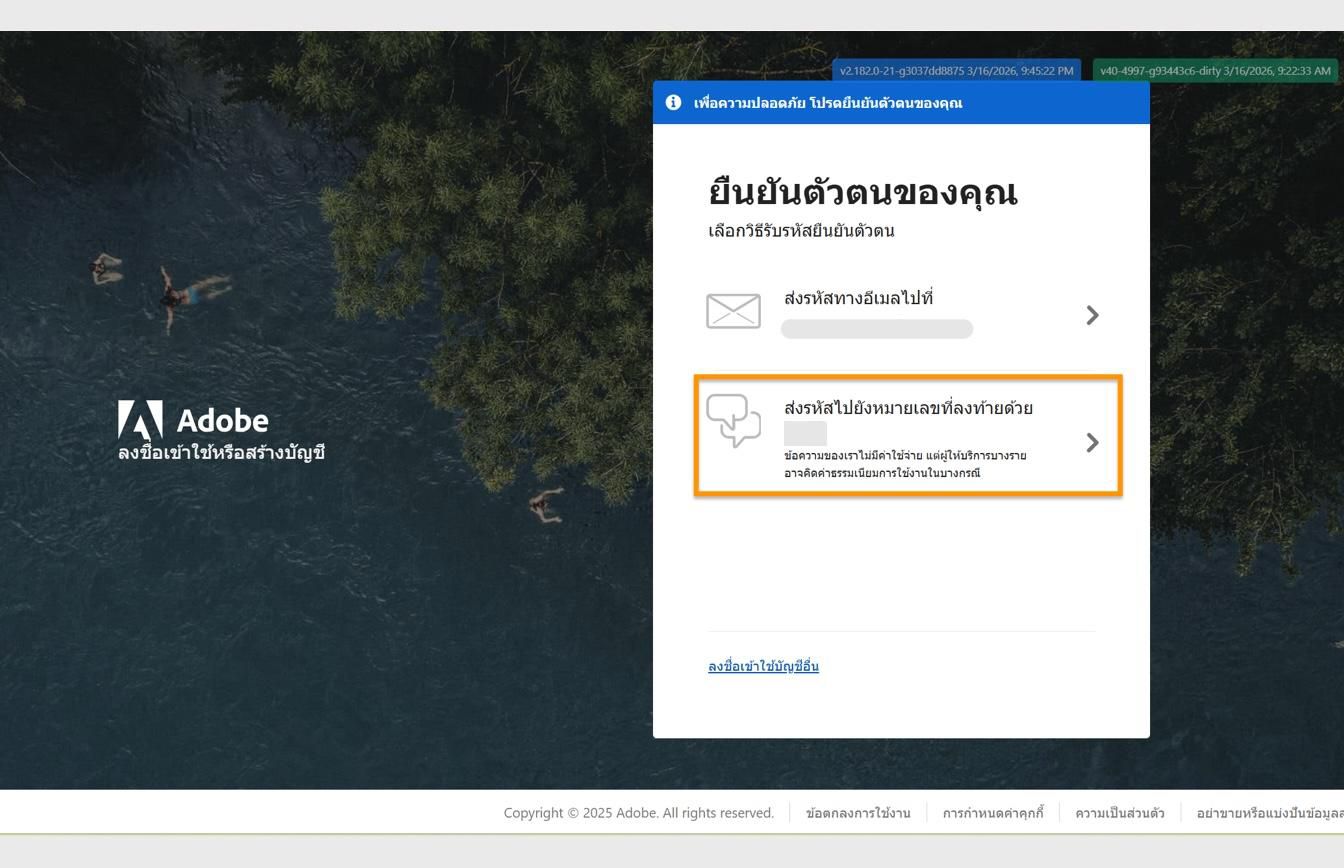Click the copyright text in the footer
The height and width of the screenshot is (868, 1344).
click(639, 813)
